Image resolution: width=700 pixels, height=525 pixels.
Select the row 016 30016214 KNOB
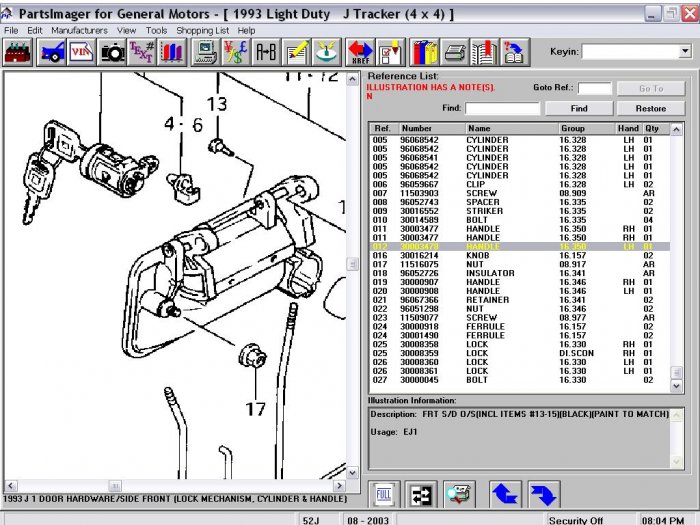520,255
